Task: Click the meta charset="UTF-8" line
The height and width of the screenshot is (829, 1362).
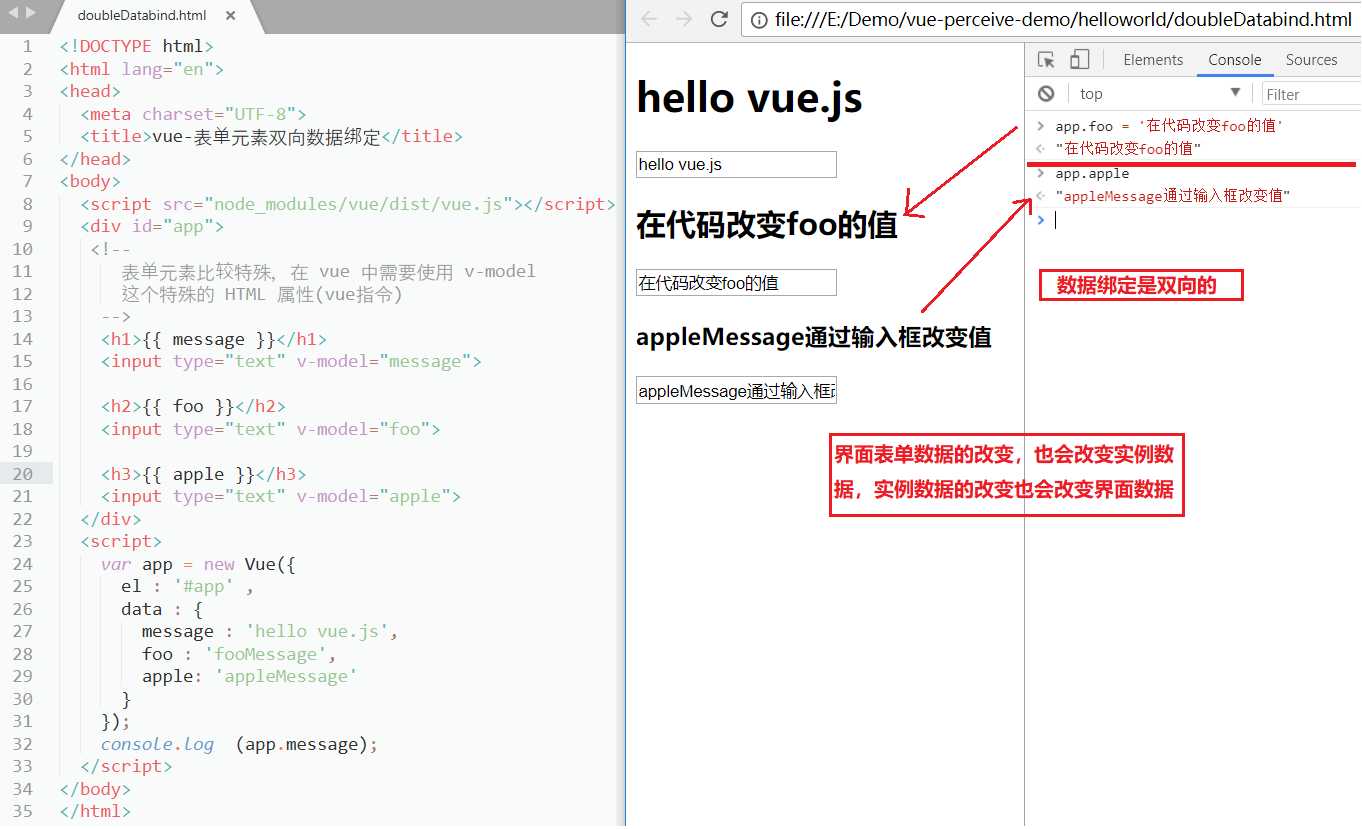Action: click(x=193, y=114)
